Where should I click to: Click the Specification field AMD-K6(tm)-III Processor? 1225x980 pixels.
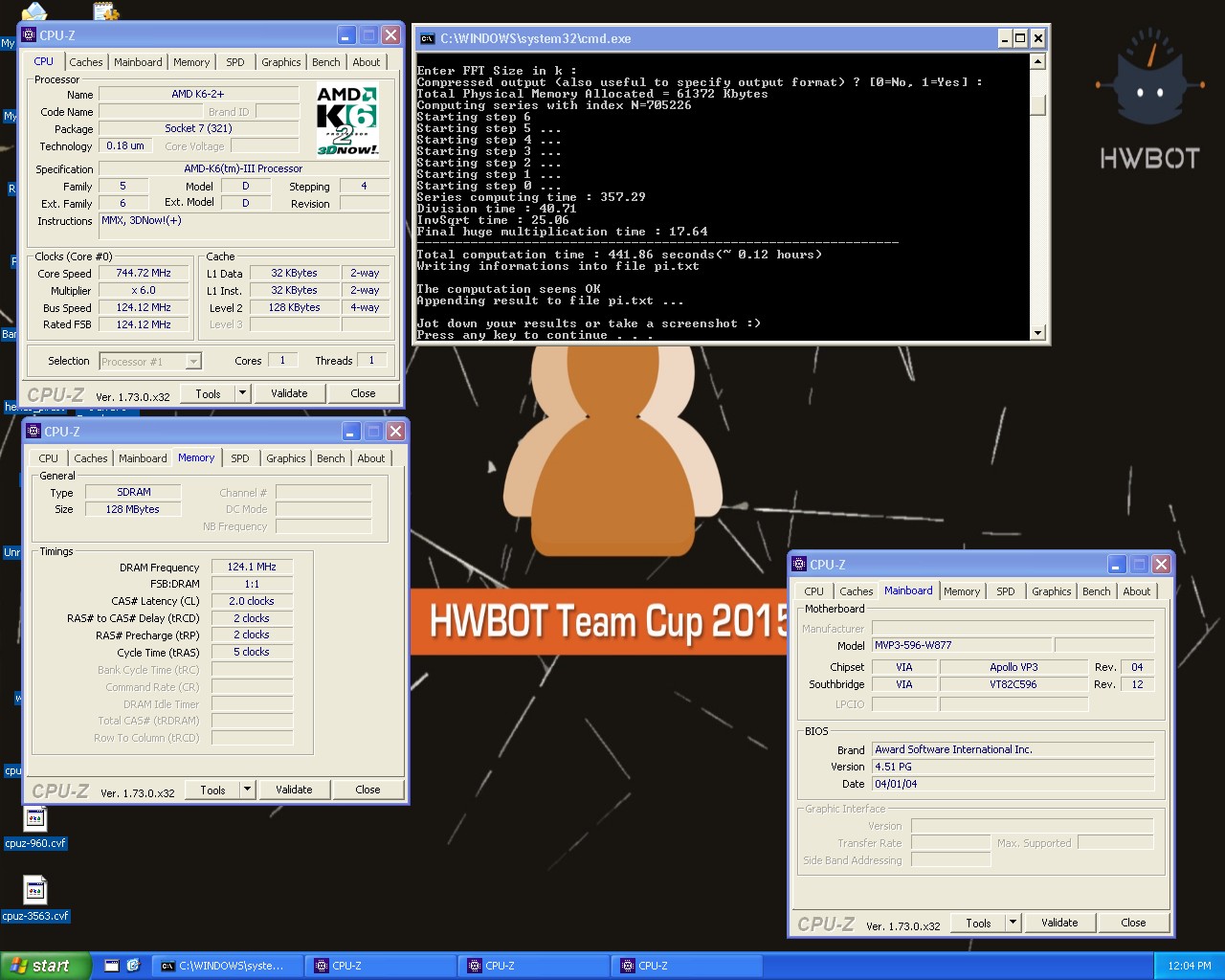click(x=244, y=168)
